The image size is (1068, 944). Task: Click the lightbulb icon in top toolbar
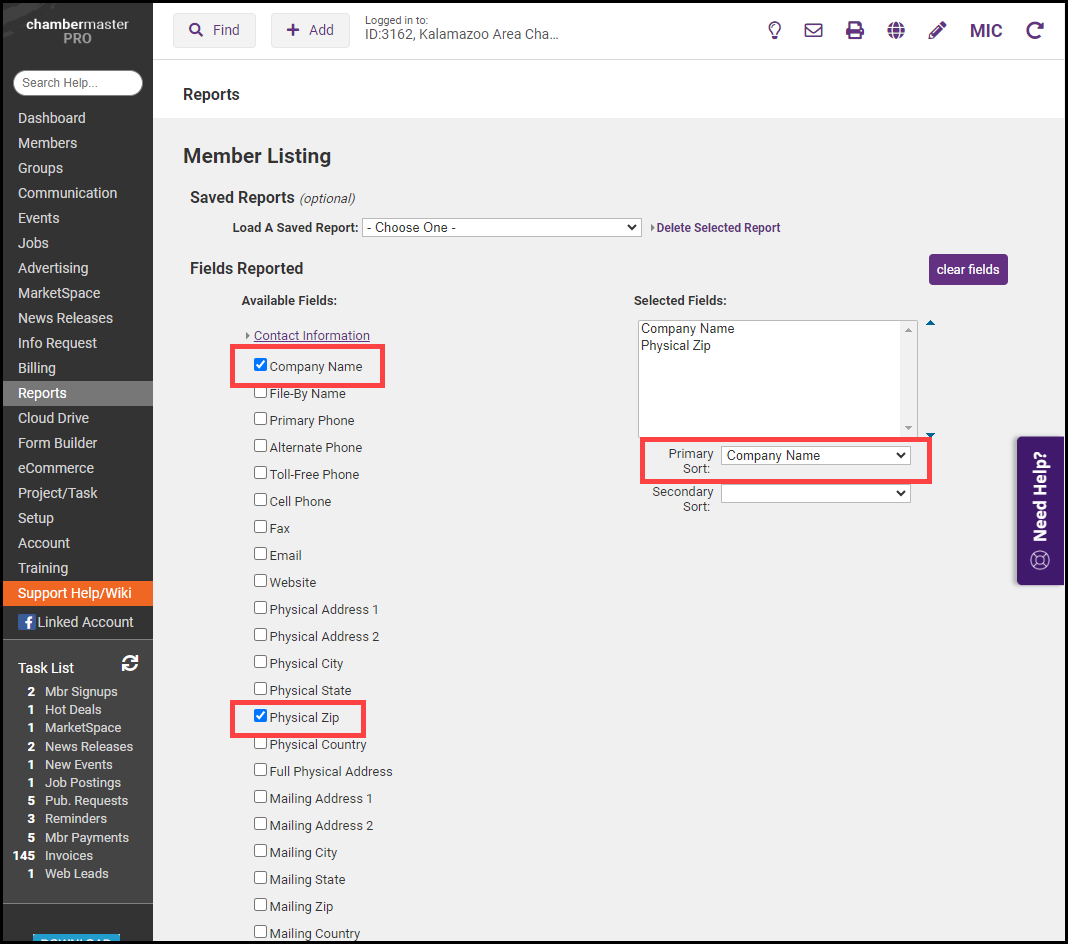(x=774, y=30)
